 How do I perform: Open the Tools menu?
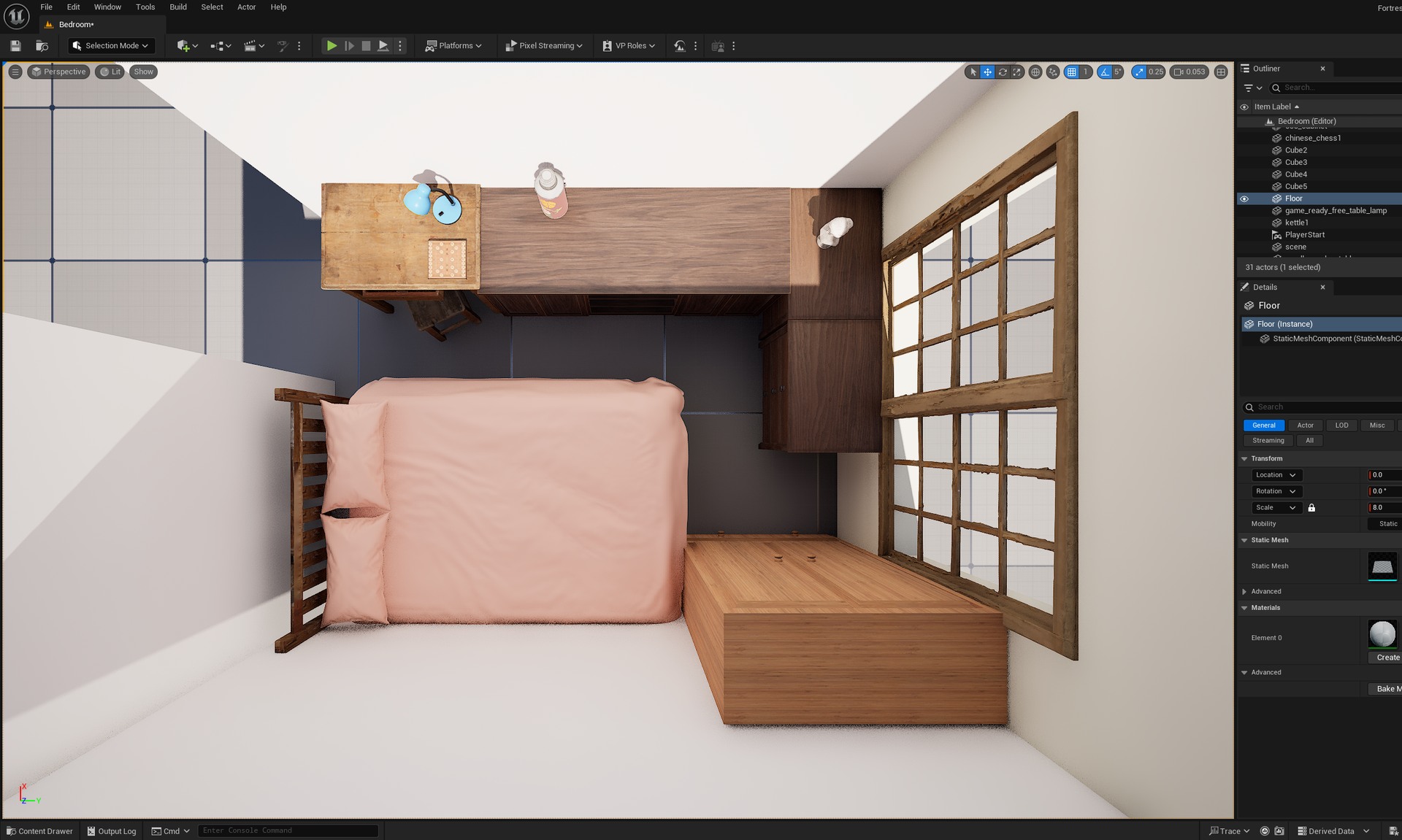pyautogui.click(x=145, y=7)
